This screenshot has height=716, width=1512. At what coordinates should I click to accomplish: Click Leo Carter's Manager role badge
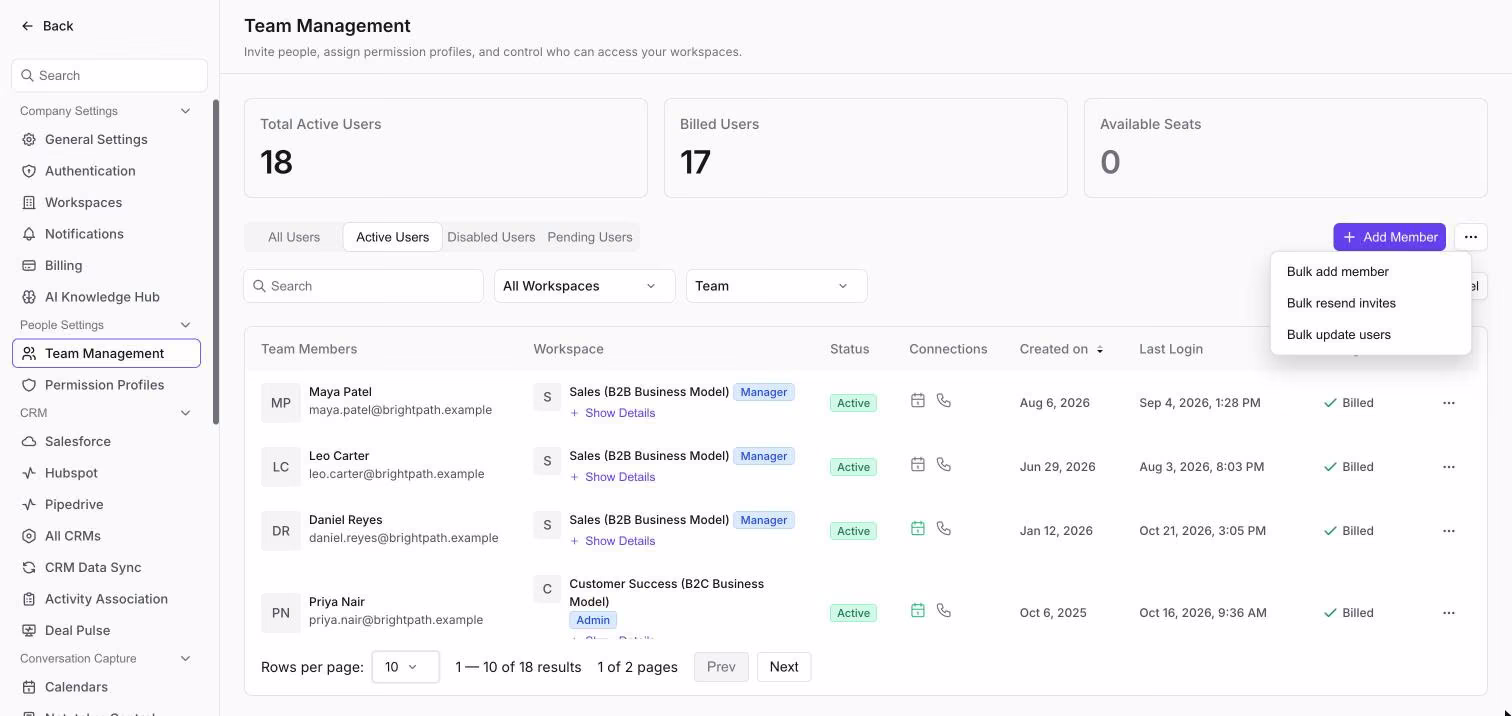tap(764, 456)
